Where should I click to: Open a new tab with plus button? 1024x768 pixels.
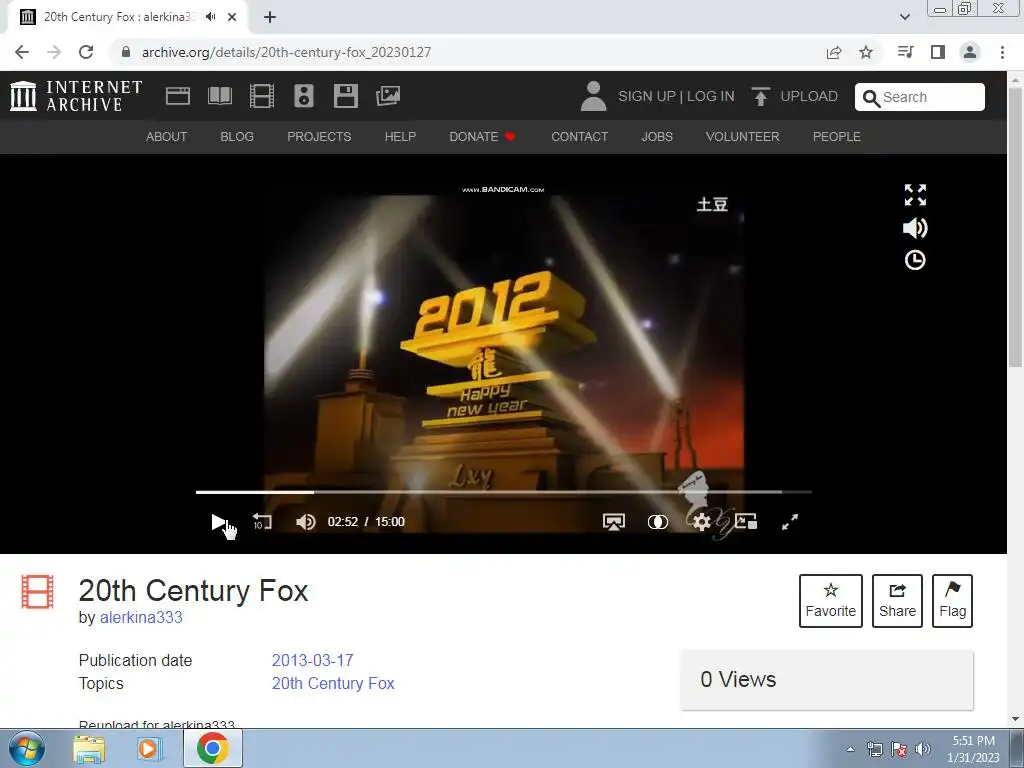tap(270, 17)
